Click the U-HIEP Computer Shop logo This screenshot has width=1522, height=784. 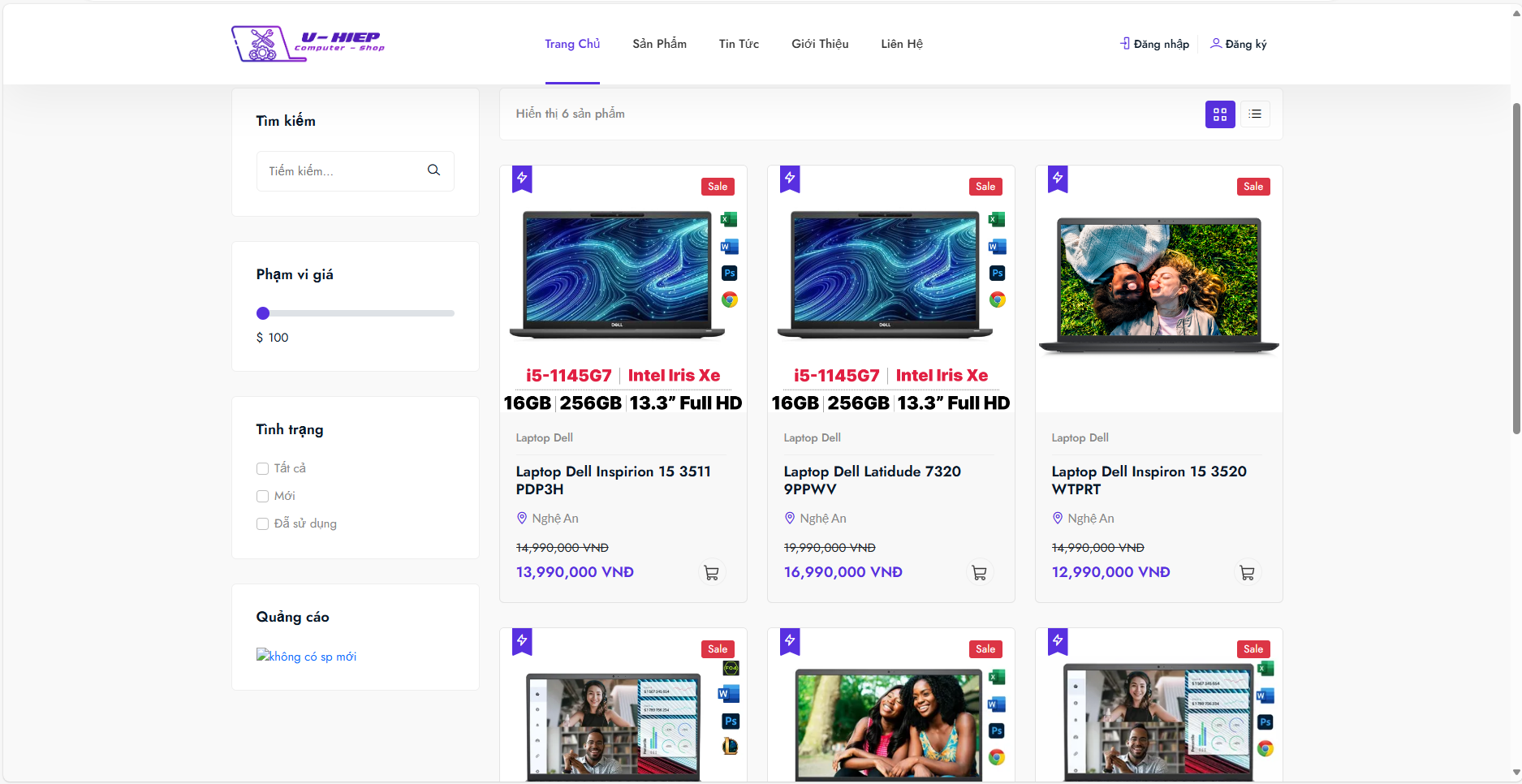(x=308, y=44)
